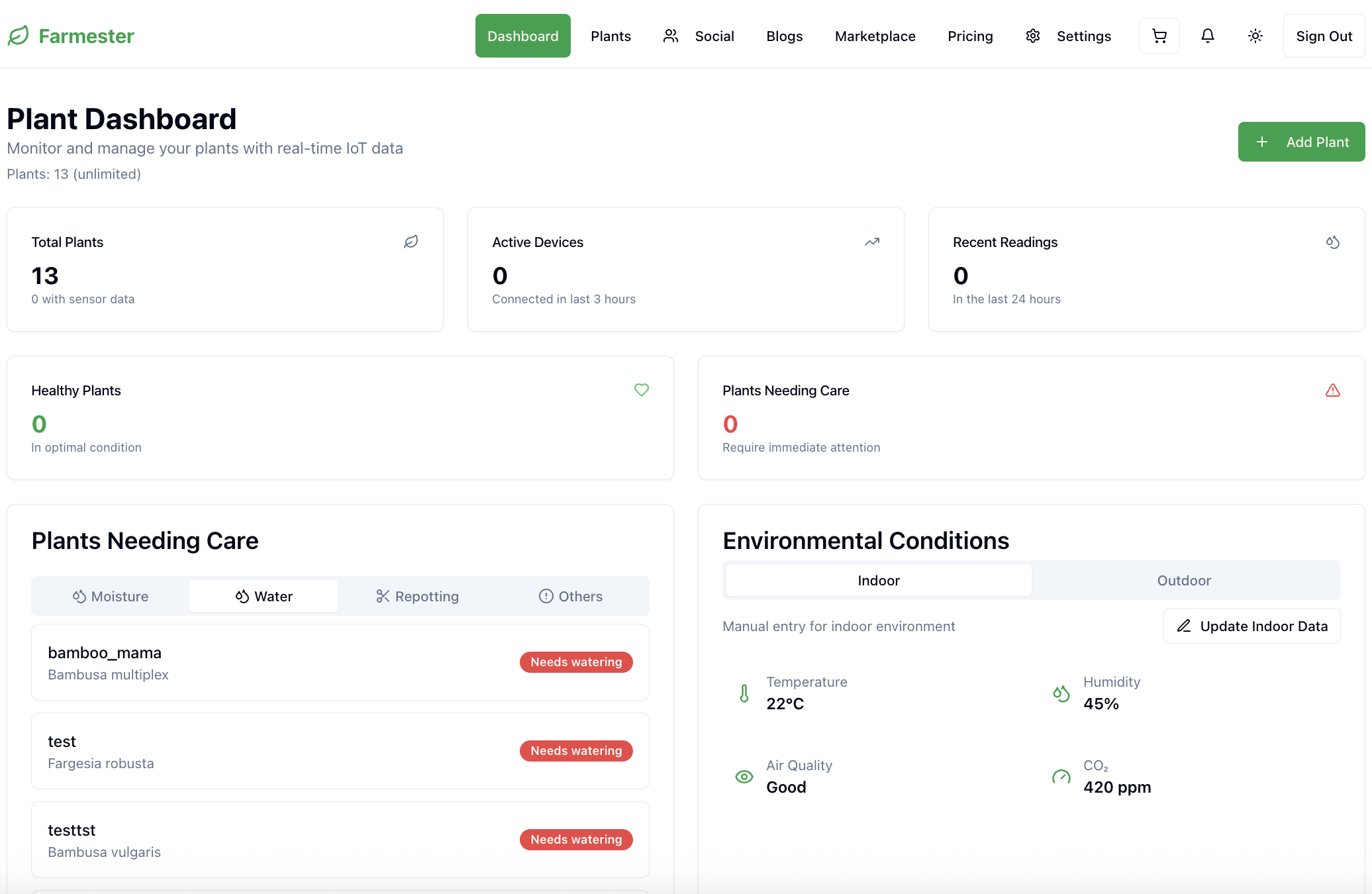This screenshot has height=894, width=1372.
Task: Select the Indoor environment tab
Action: coord(879,580)
